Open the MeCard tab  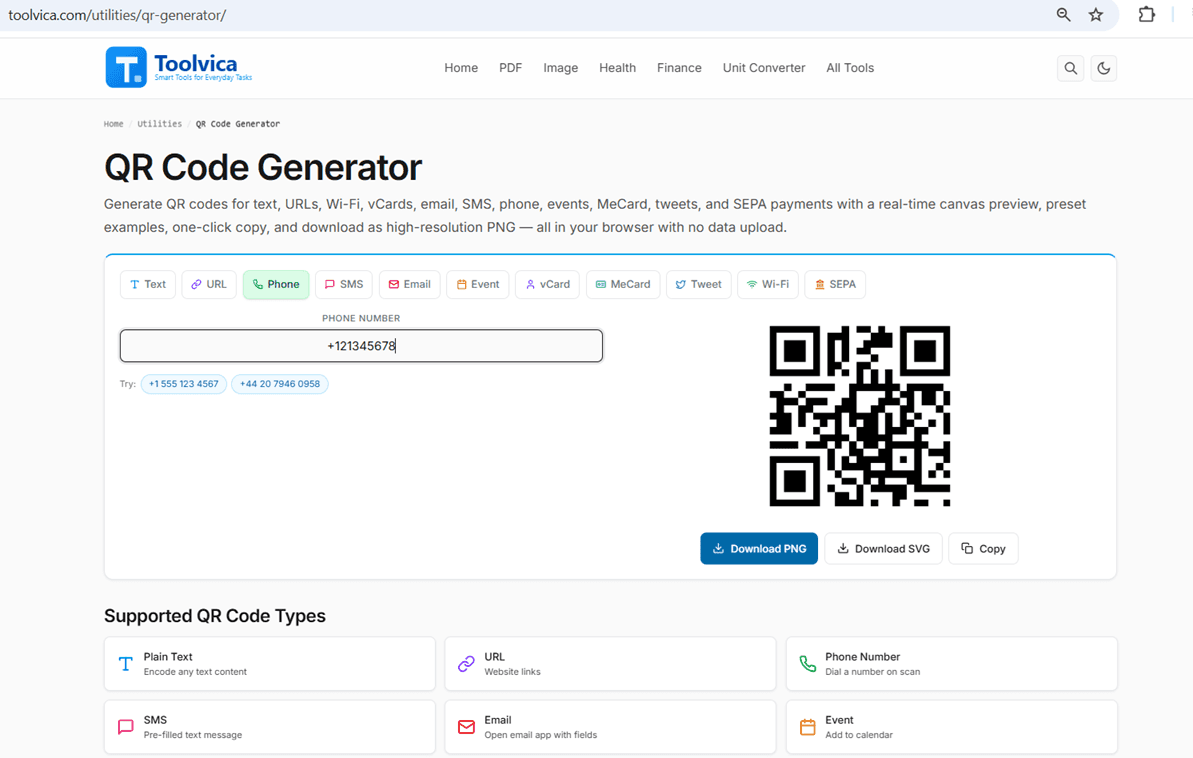pyautogui.click(x=623, y=285)
